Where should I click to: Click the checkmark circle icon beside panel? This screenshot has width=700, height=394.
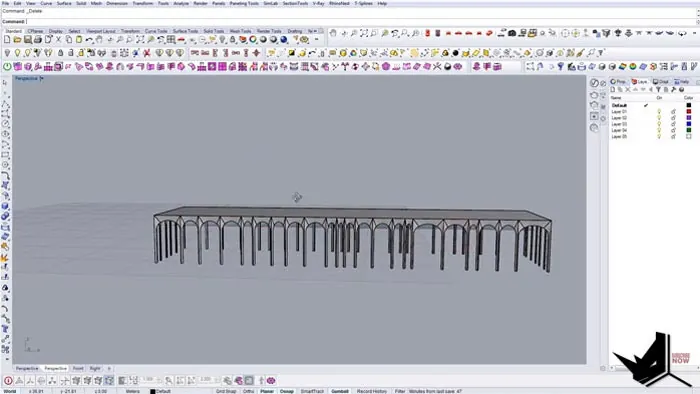pyautogui.click(x=594, y=83)
